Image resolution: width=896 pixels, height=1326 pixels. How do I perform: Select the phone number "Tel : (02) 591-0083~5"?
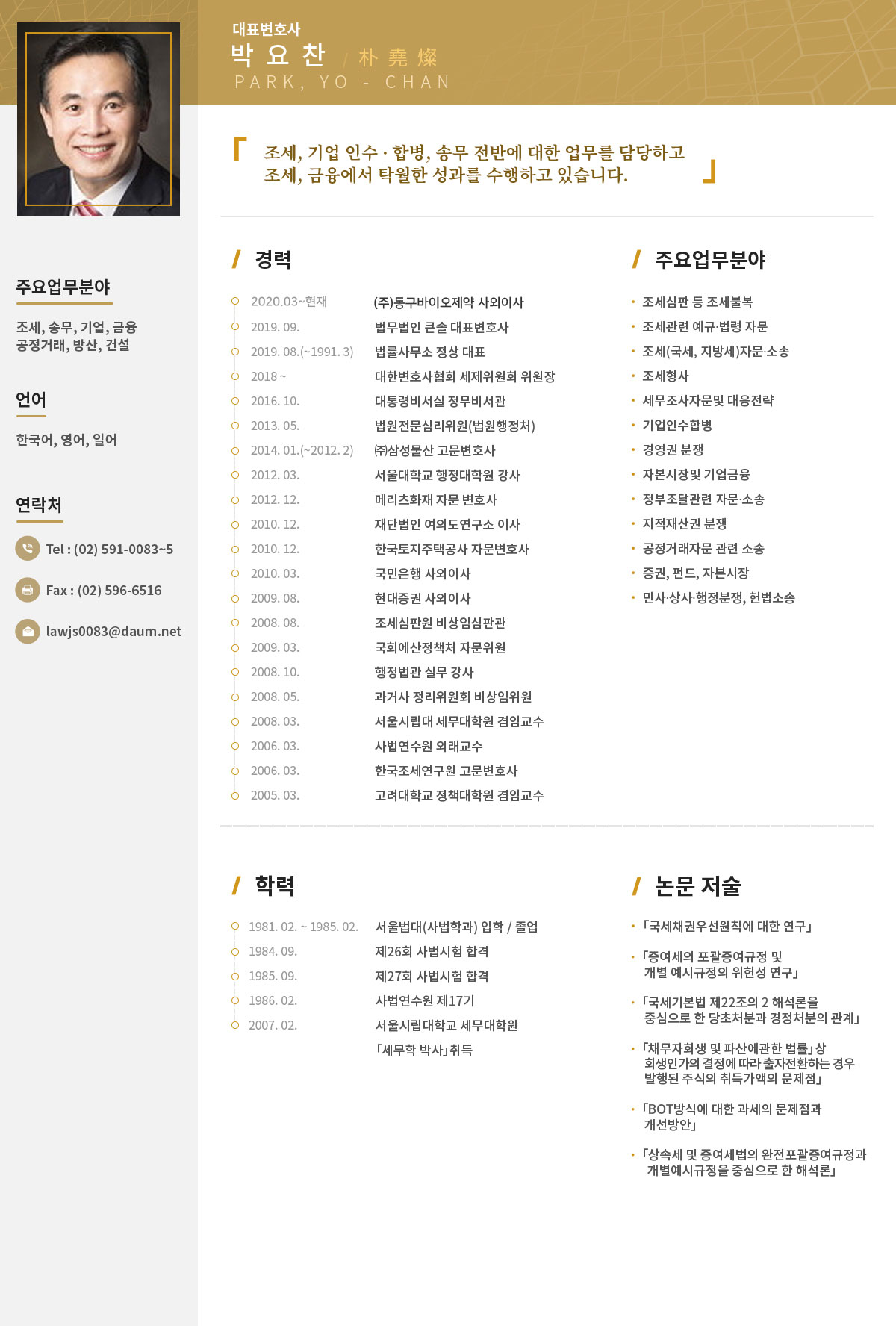pos(110,550)
